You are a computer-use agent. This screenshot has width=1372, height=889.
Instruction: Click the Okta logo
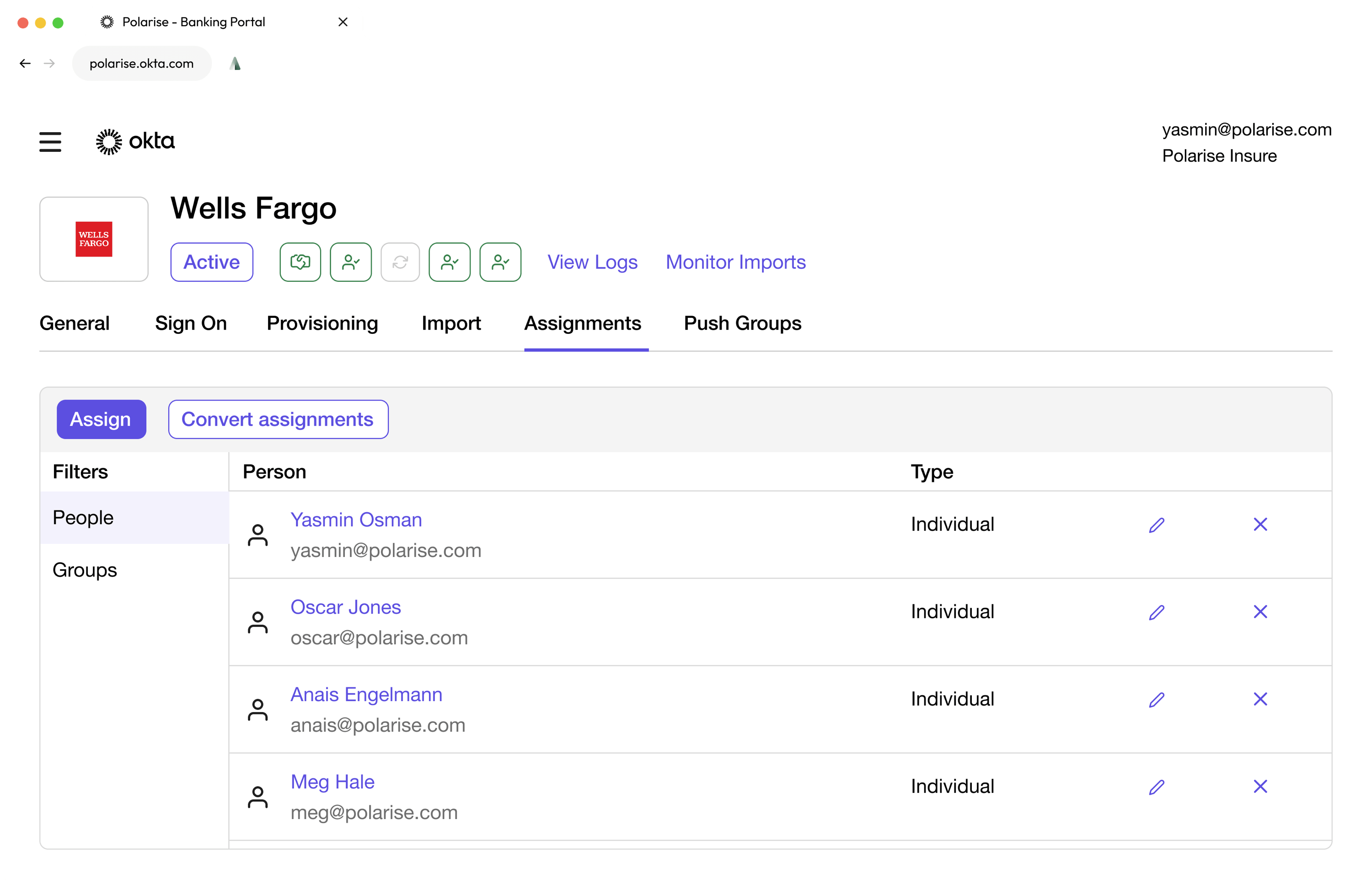pyautogui.click(x=135, y=141)
